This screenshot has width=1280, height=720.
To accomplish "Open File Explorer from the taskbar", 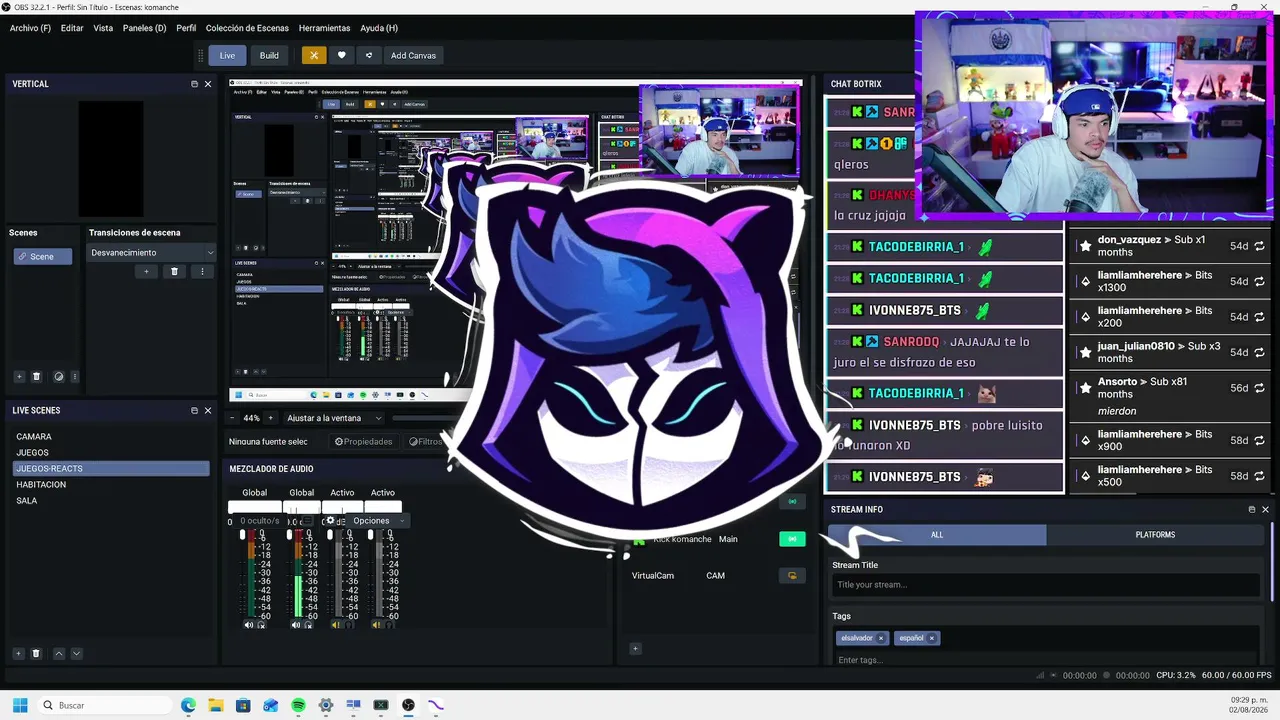I will tap(216, 705).
